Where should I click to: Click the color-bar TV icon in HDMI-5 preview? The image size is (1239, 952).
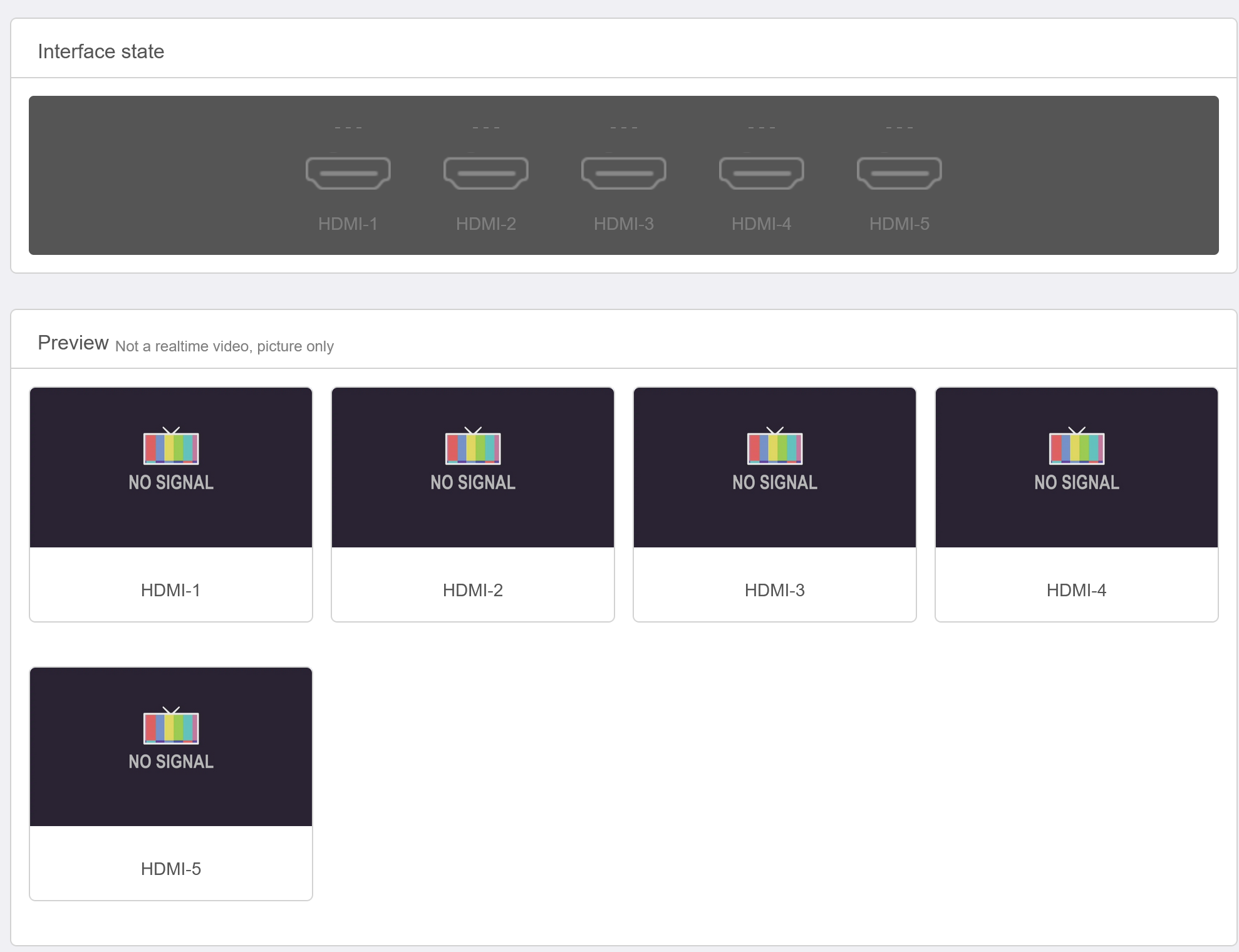pos(171,727)
